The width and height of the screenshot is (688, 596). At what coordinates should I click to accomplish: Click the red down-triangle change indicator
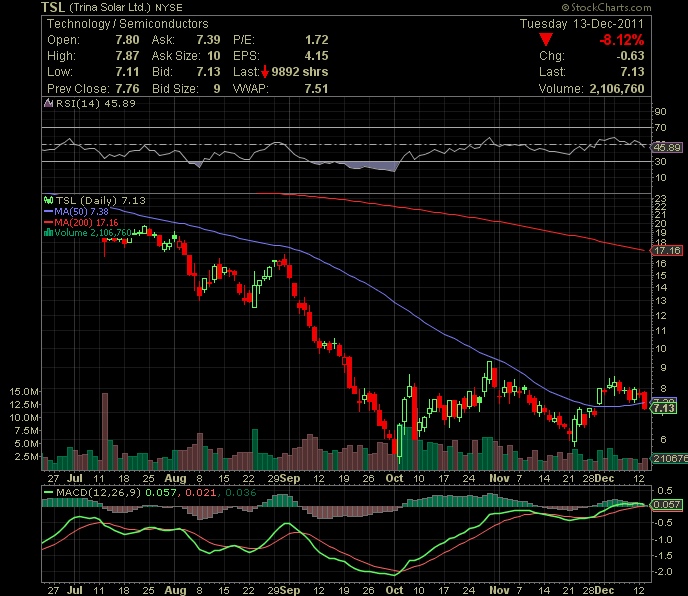546,39
